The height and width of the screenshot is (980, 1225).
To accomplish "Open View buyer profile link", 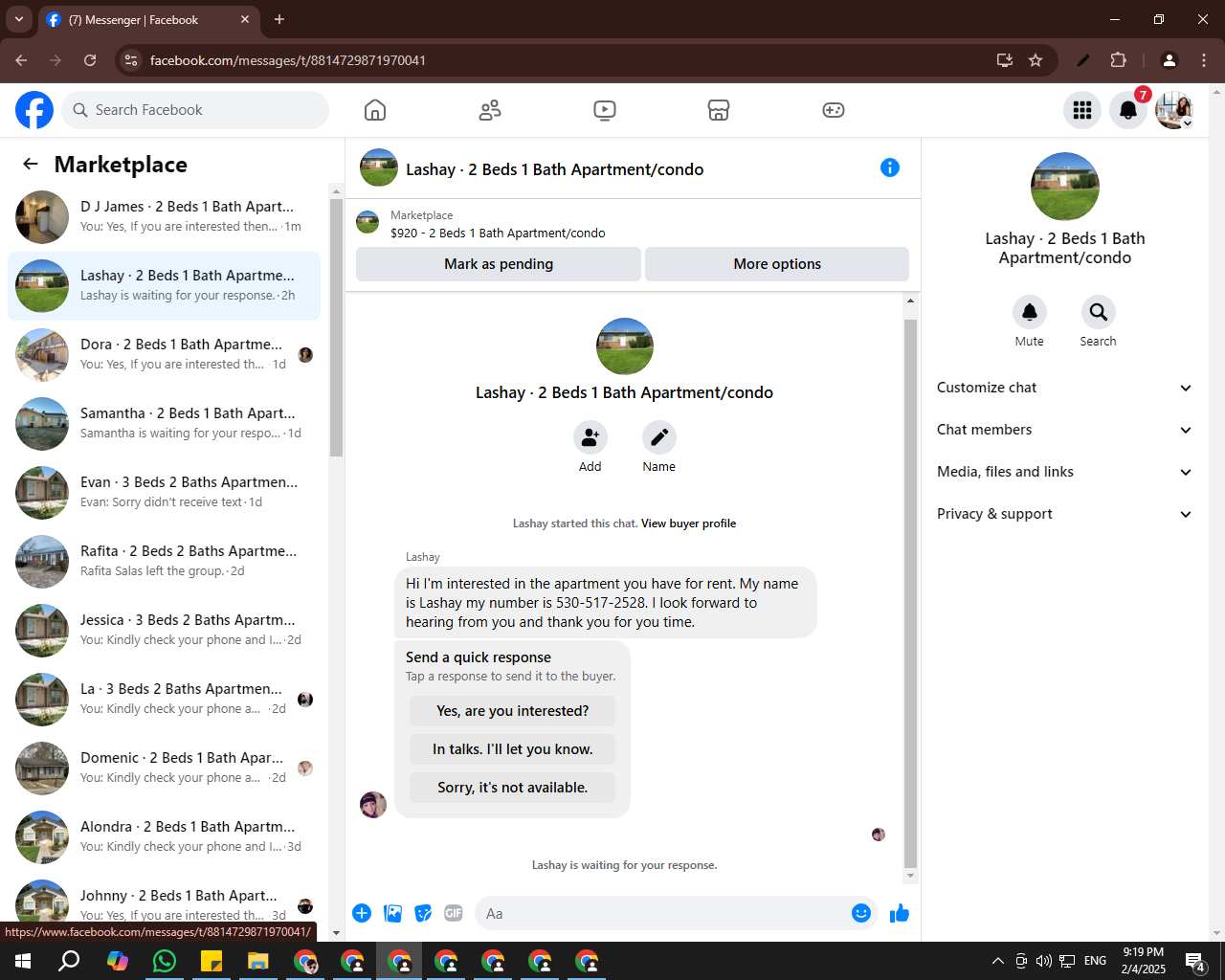I will (x=688, y=523).
